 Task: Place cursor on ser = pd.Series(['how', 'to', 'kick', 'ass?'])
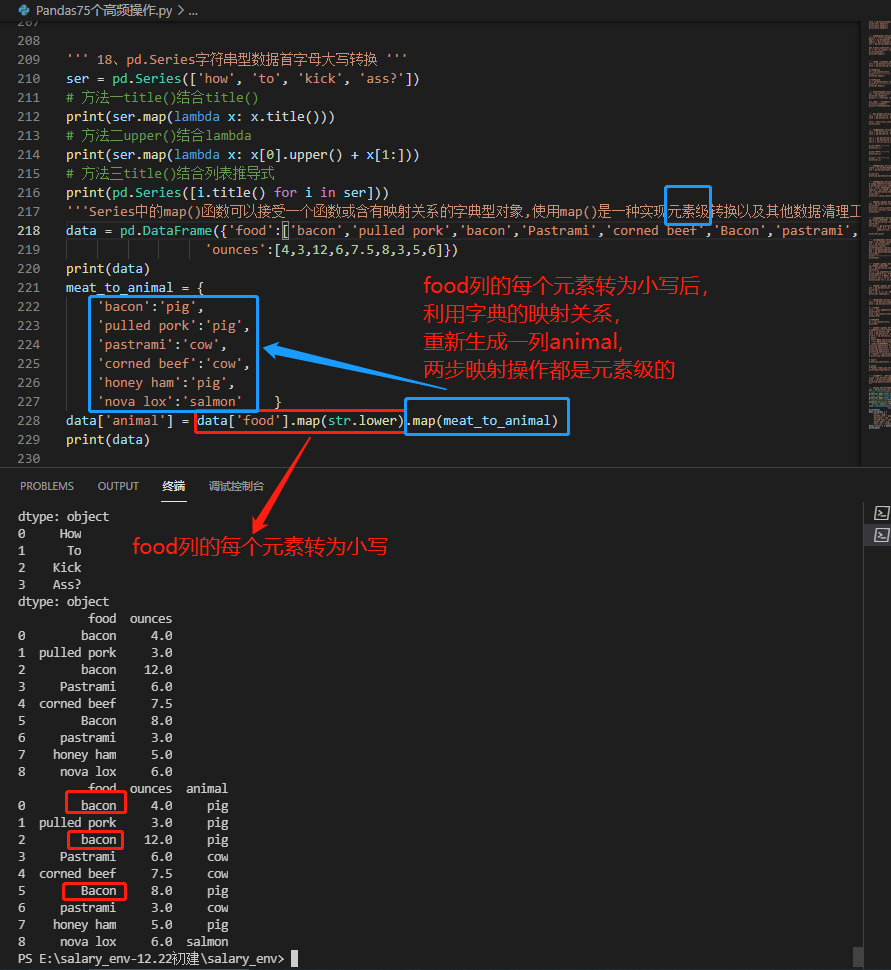tap(243, 79)
